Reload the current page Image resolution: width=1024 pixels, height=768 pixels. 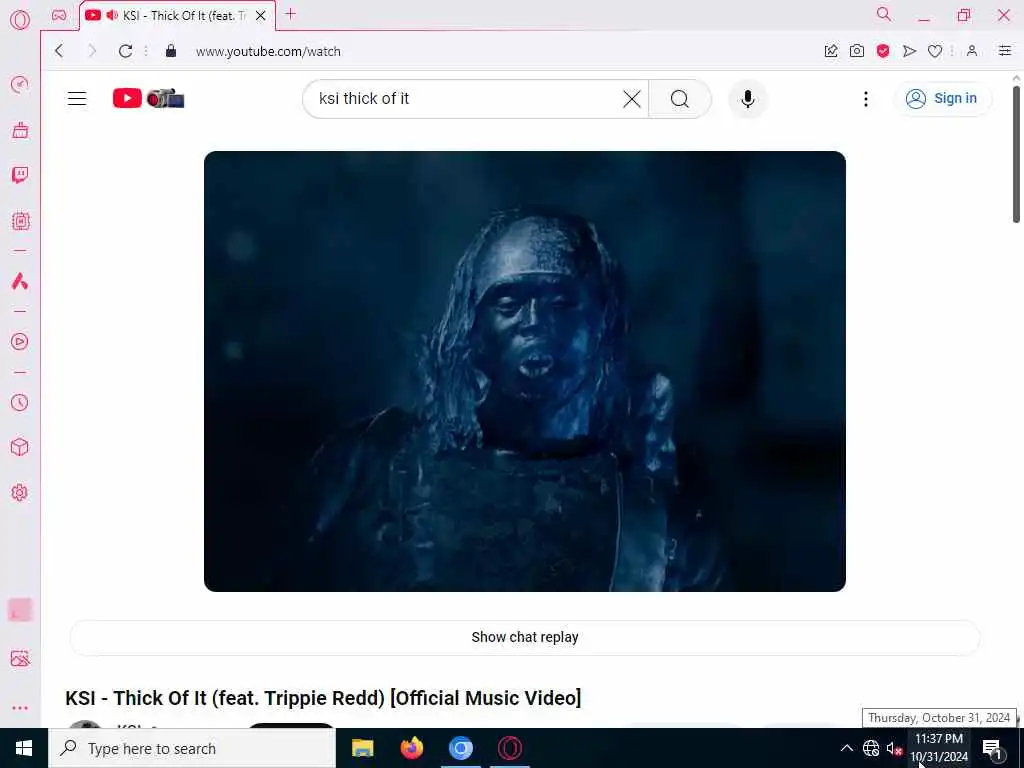(x=125, y=51)
